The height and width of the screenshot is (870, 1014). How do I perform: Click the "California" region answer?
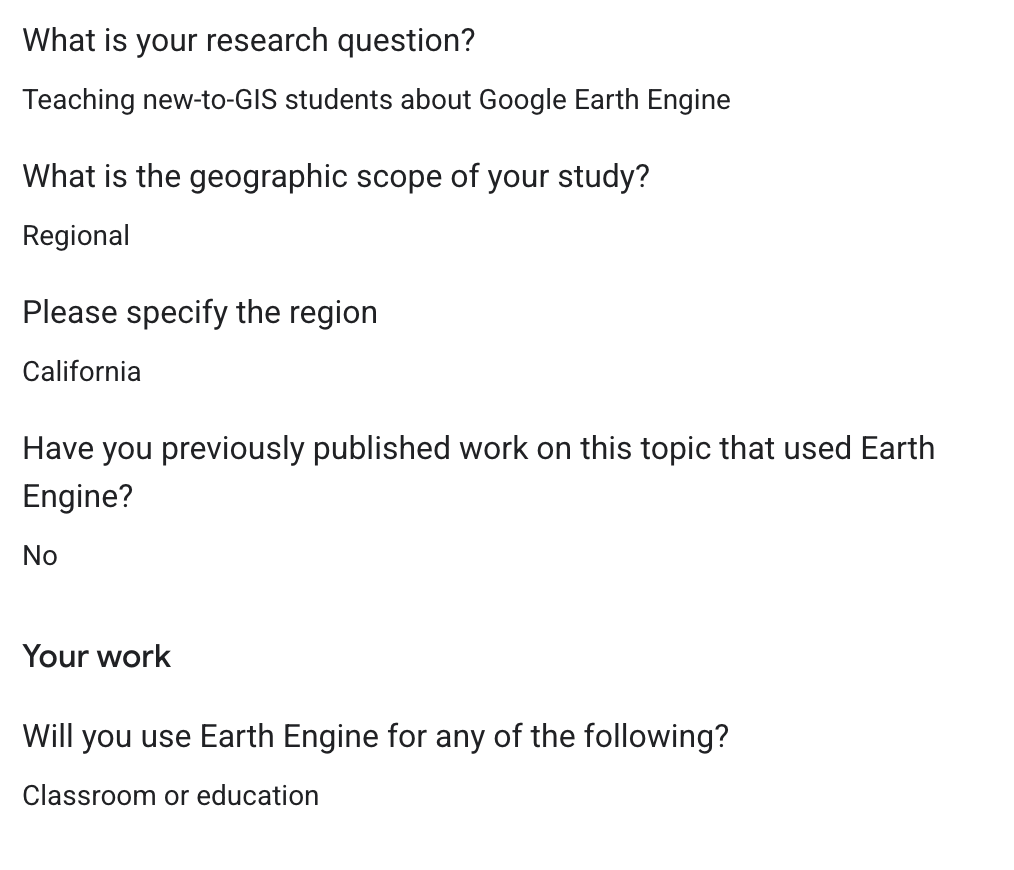[81, 372]
